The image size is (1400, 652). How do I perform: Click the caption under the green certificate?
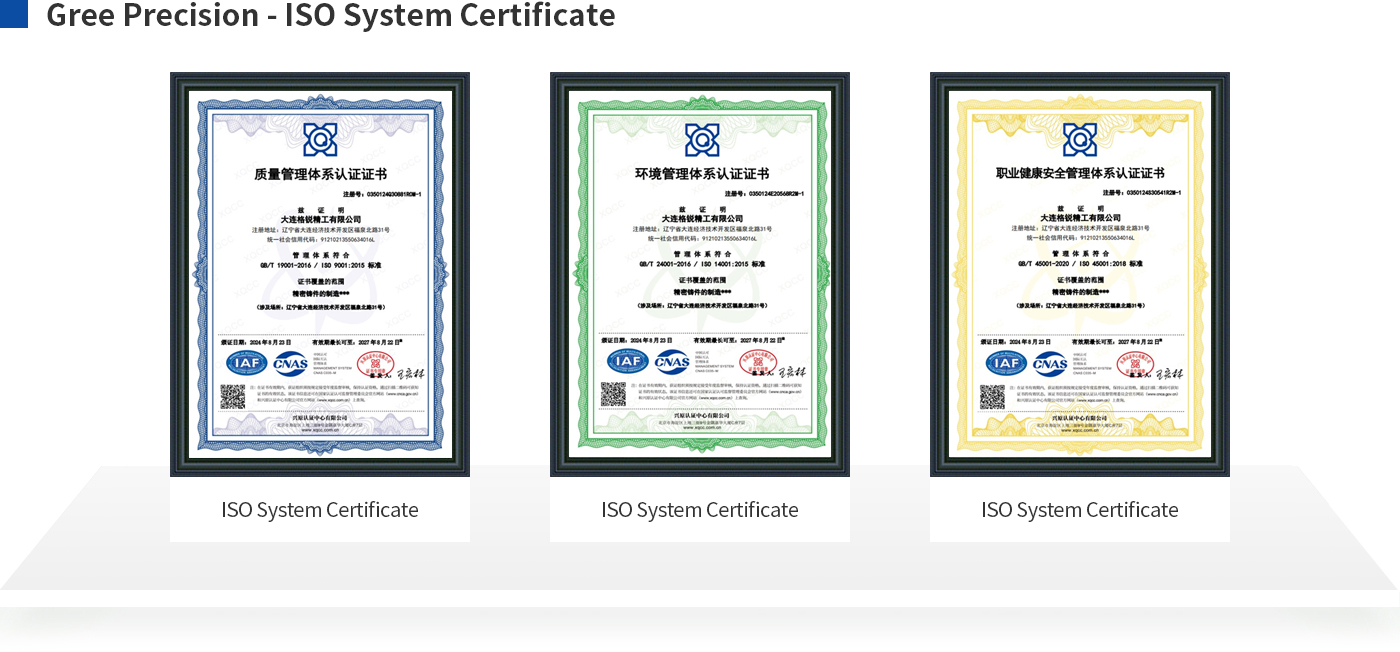700,510
